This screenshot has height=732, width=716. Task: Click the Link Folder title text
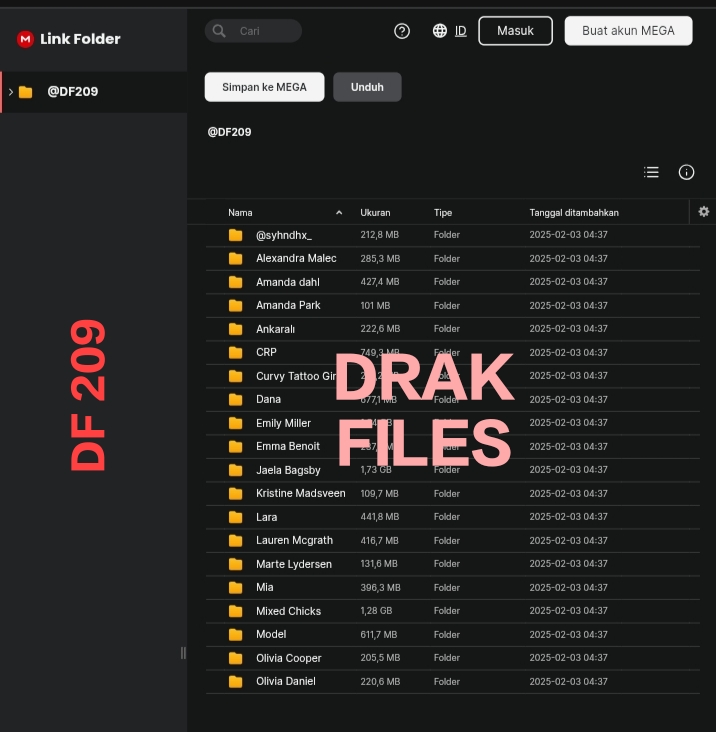80,39
